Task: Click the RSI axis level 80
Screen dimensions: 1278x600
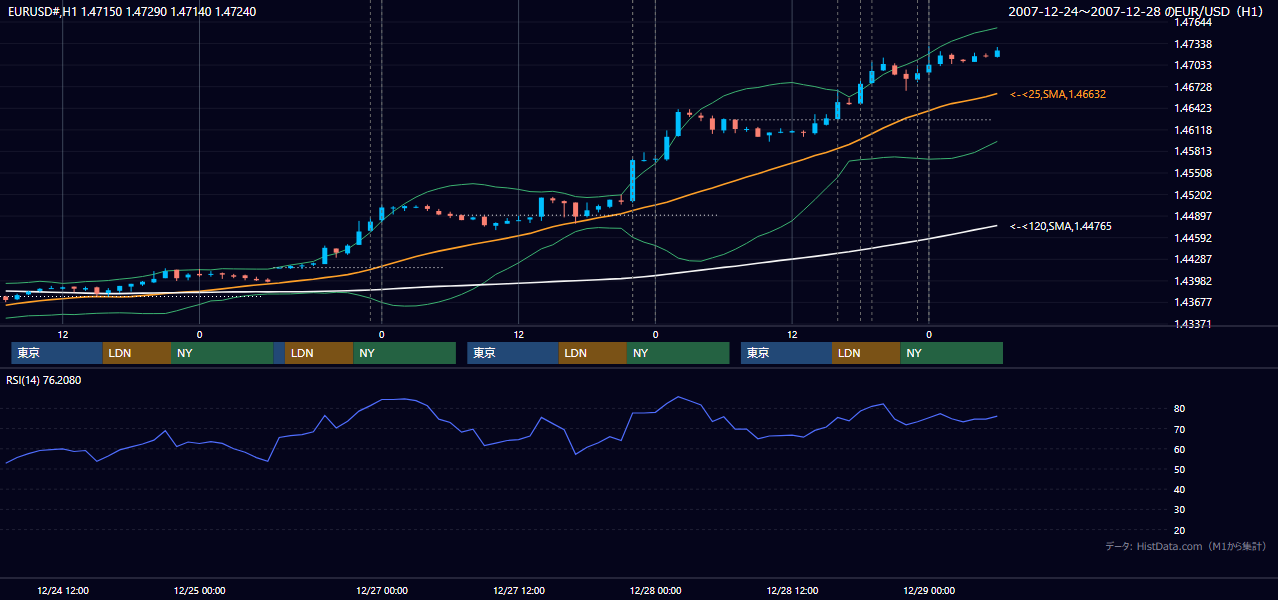Action: tap(1179, 409)
